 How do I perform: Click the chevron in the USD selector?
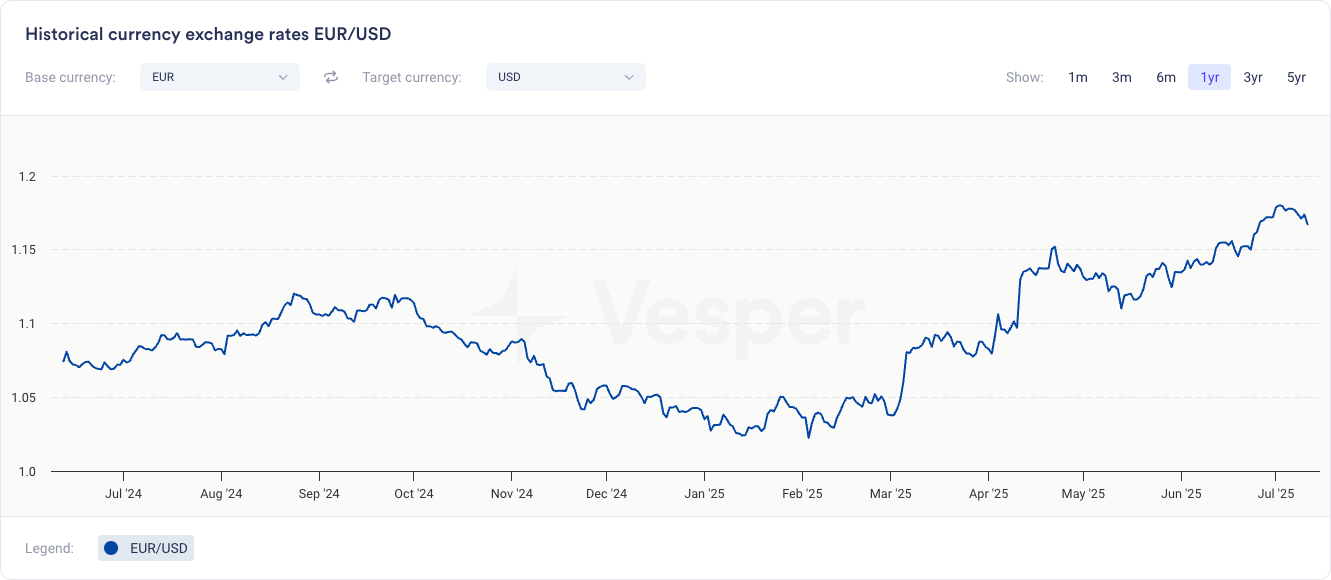[x=629, y=77]
